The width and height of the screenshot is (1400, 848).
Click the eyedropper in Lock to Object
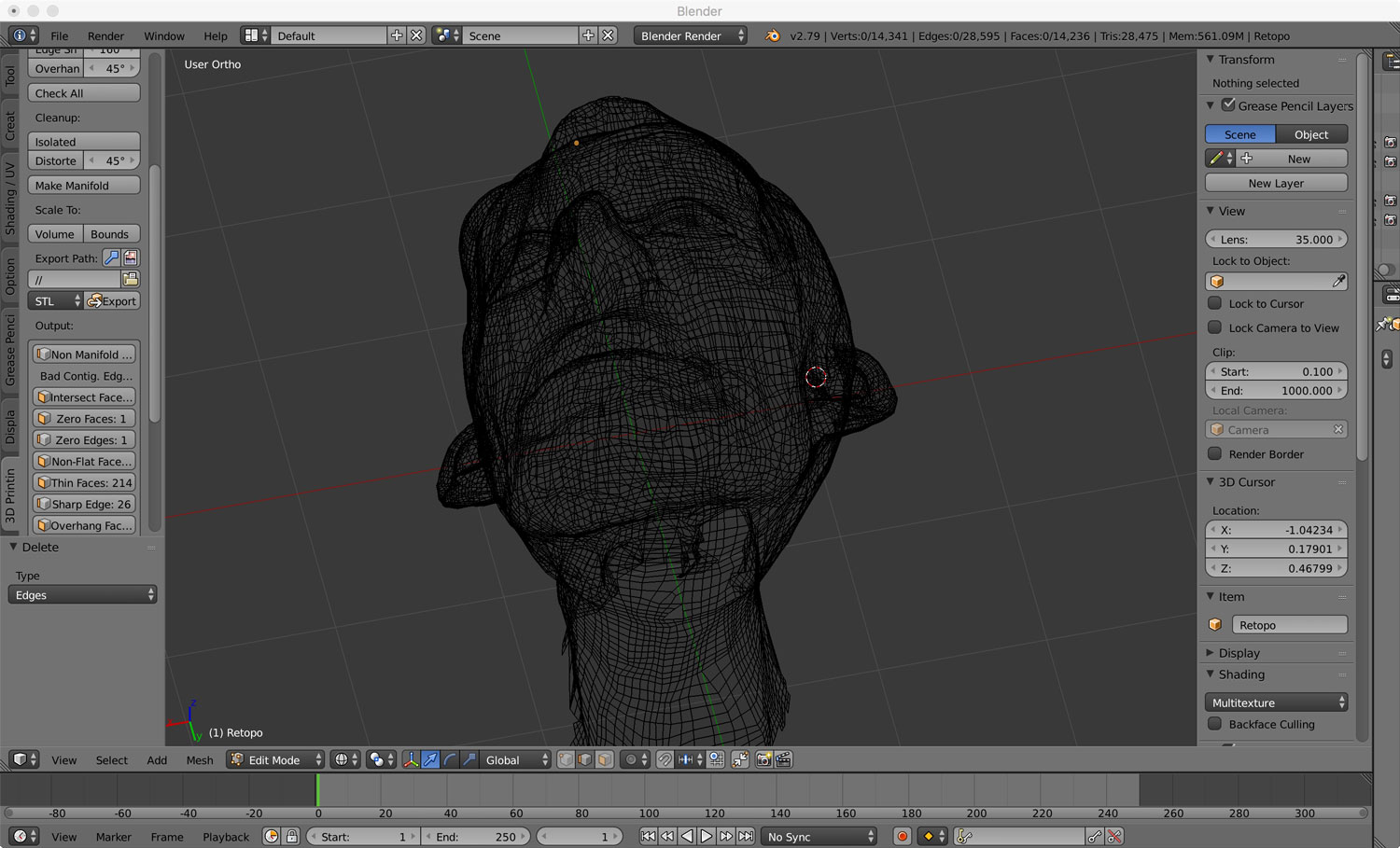1338,282
